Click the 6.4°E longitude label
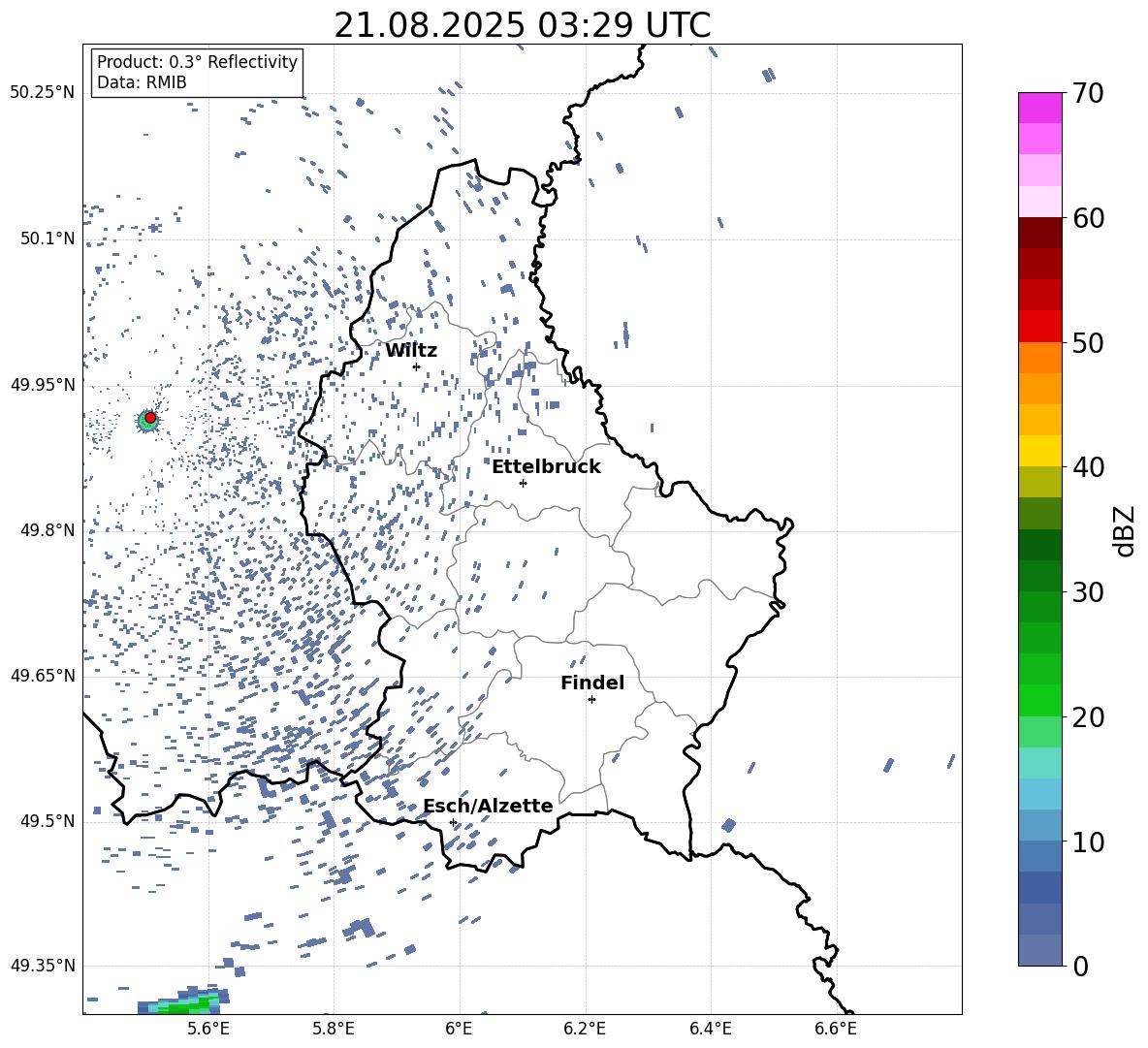1148x1048 pixels. (x=710, y=1029)
